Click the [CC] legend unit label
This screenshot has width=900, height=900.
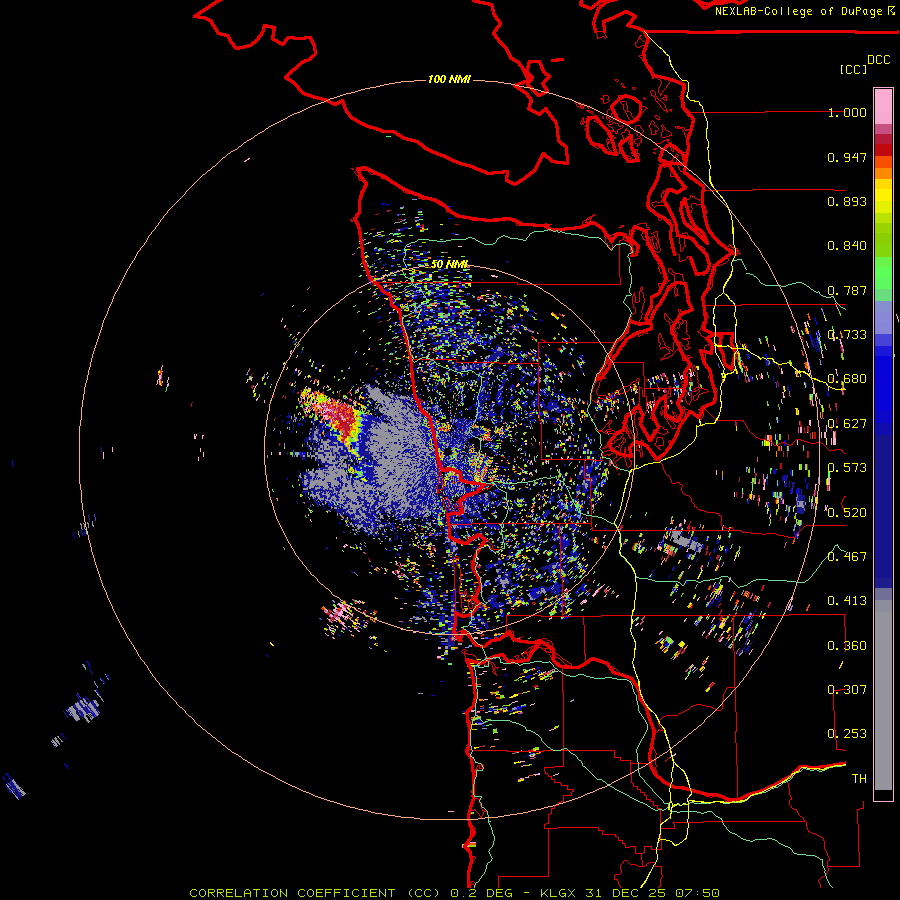tap(853, 69)
